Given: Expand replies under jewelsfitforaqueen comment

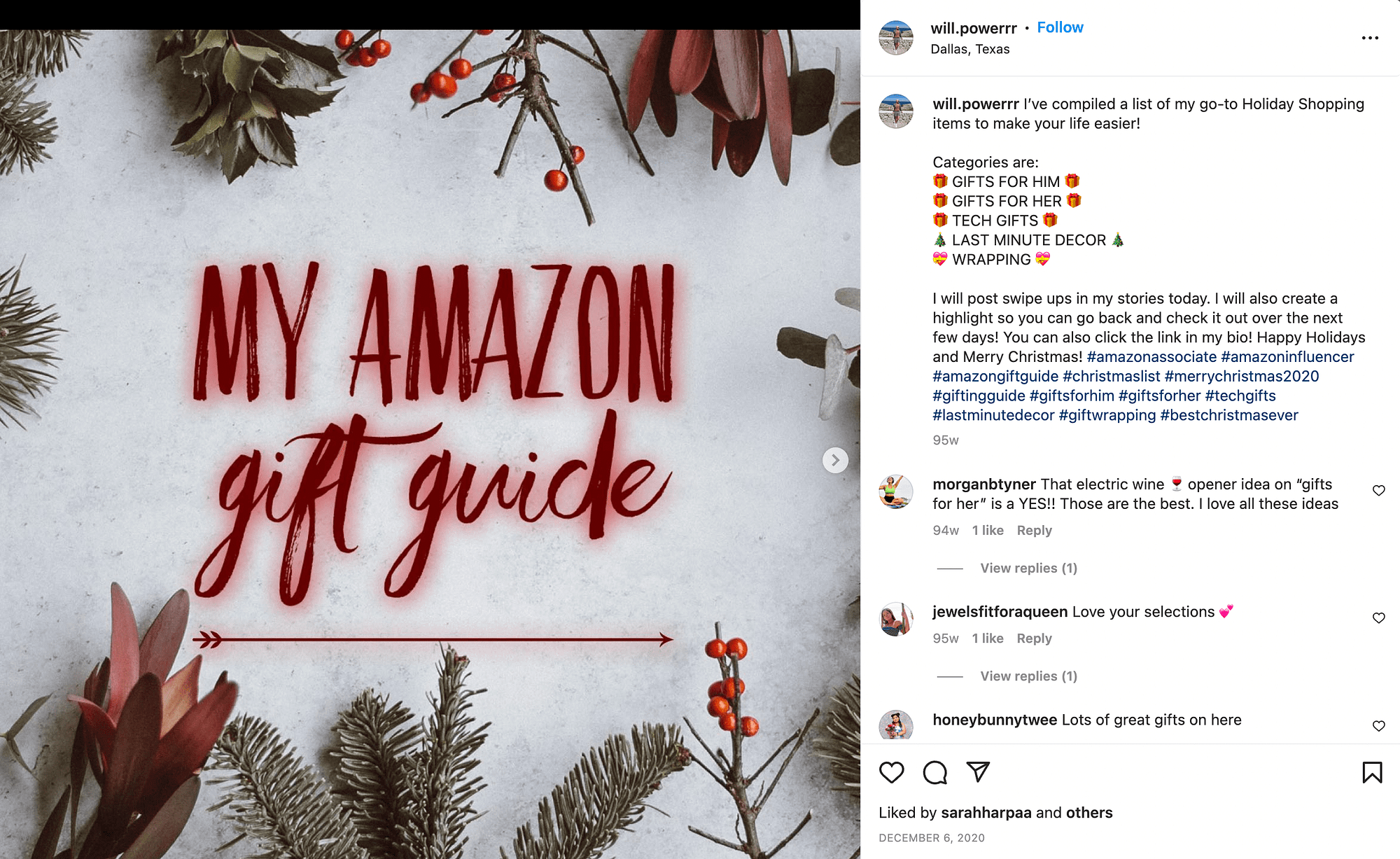Looking at the screenshot, I should (x=1022, y=676).
